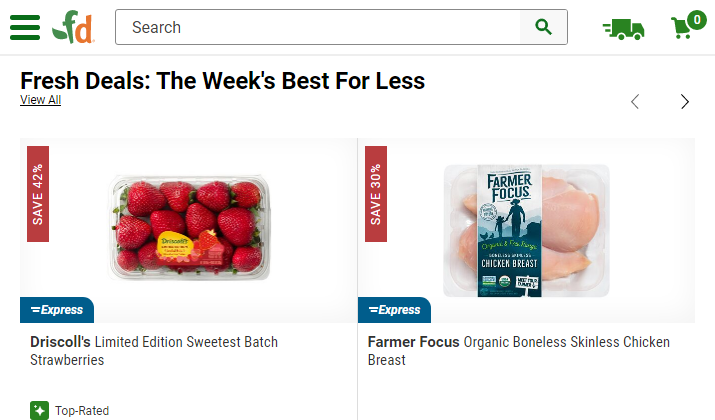Click the Express badge on strawberries

[x=57, y=310]
